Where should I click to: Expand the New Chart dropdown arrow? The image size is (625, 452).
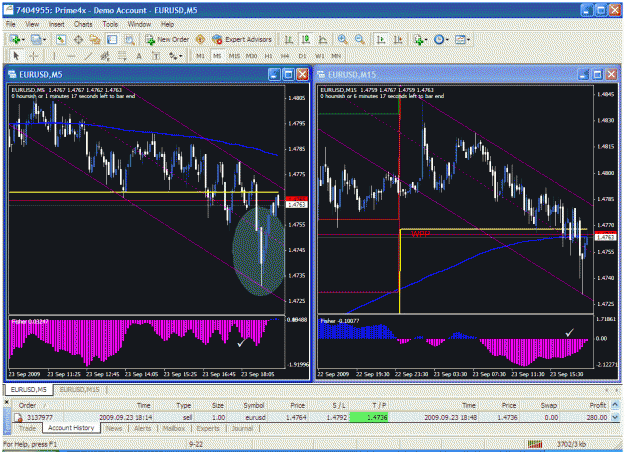coord(23,39)
